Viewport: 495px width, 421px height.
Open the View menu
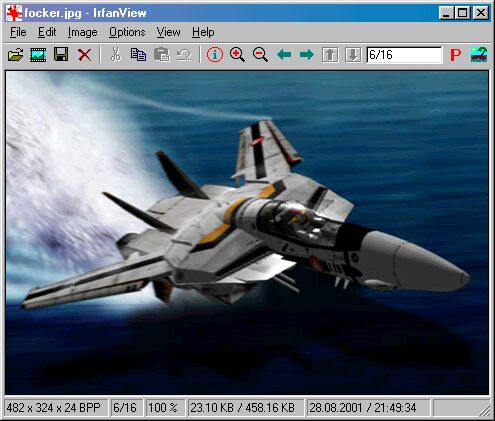coord(169,32)
